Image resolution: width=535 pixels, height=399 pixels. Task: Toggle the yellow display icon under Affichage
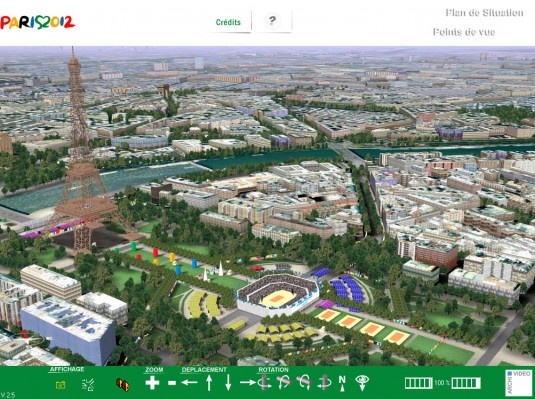(x=61, y=385)
